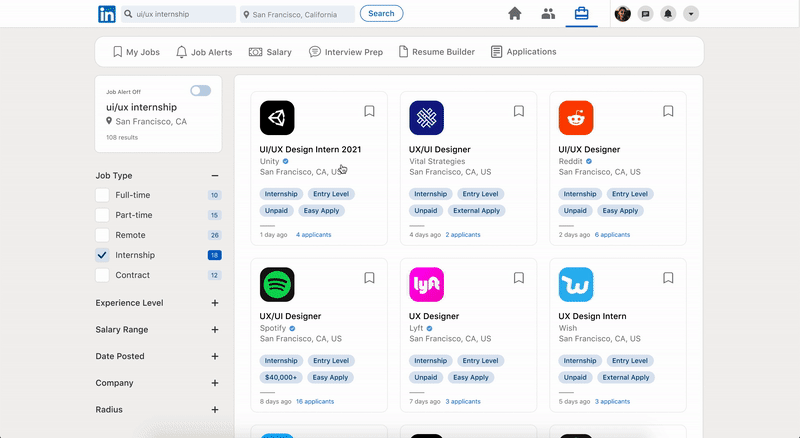
Task: Bookmark the Reddit UI/UX Designer job
Action: pyautogui.click(x=668, y=111)
